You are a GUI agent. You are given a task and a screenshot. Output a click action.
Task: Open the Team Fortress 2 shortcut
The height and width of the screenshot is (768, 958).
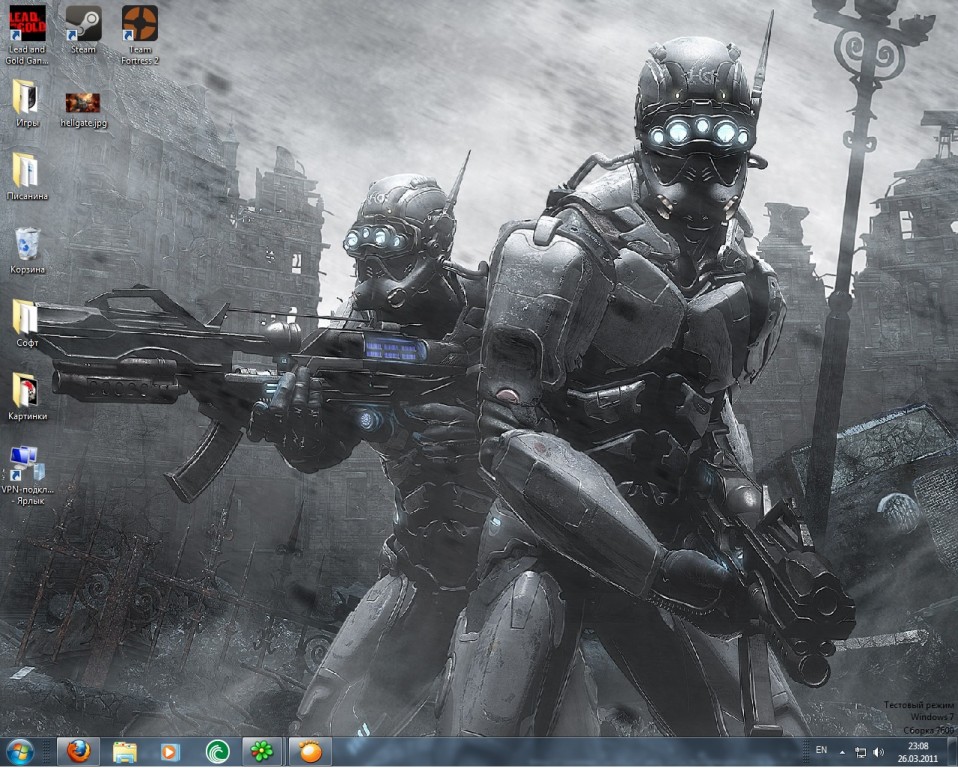(140, 35)
